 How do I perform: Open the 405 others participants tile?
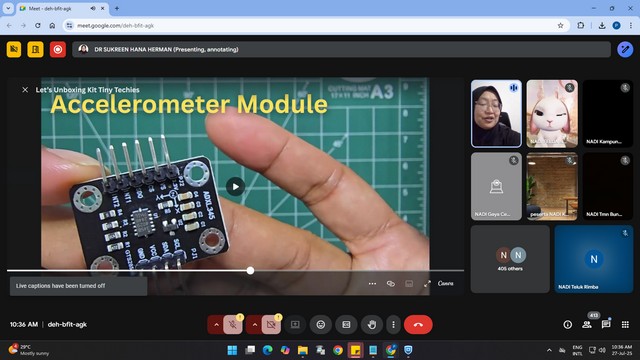click(x=510, y=259)
